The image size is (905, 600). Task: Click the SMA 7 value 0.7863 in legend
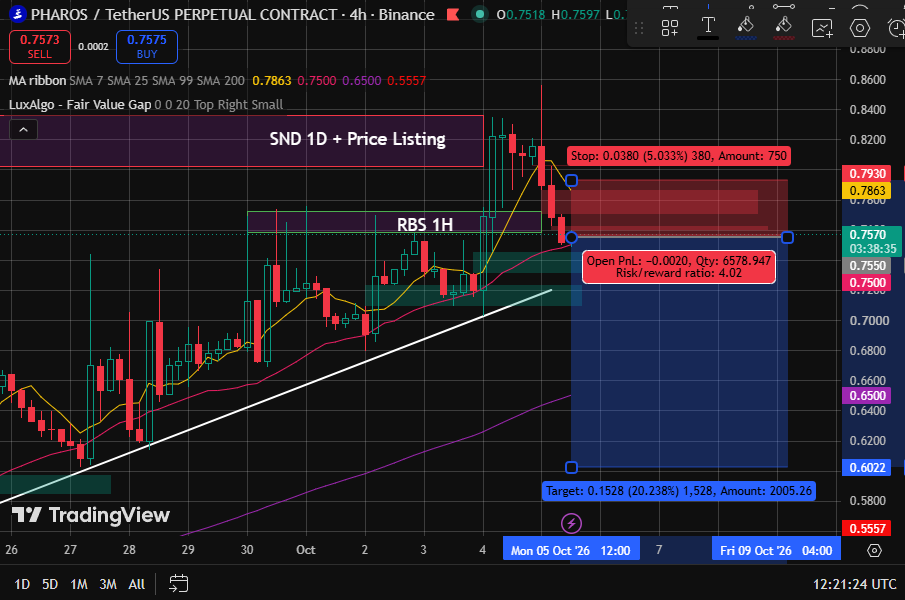(x=272, y=81)
